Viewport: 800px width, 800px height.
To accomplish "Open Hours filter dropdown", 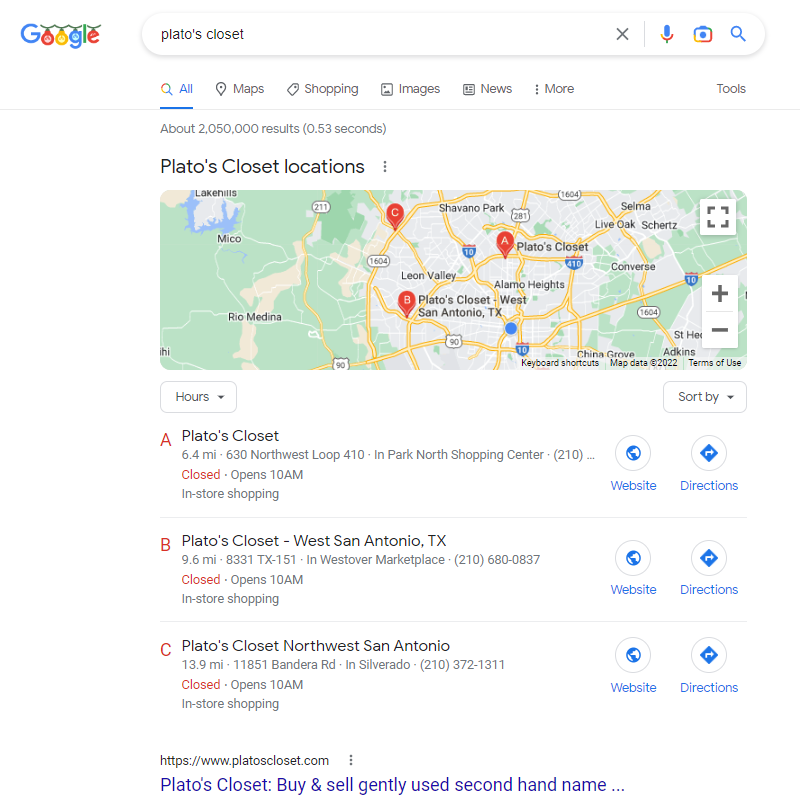I will pos(198,397).
